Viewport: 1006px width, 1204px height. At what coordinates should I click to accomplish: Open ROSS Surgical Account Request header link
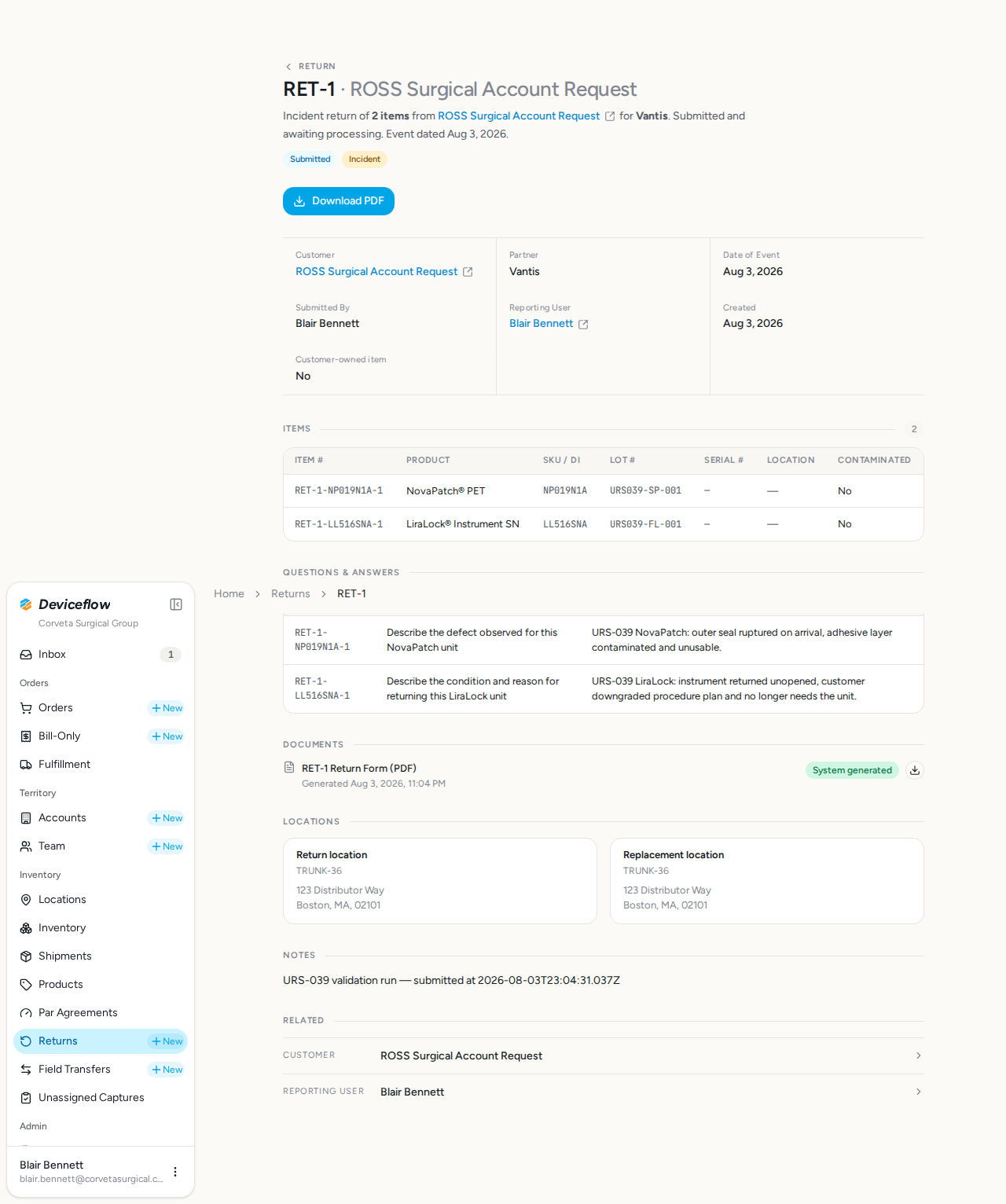(519, 116)
